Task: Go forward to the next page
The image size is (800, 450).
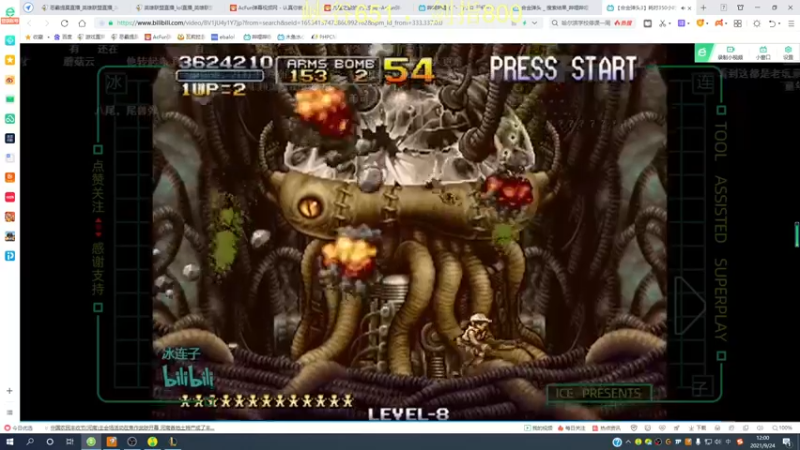Action: [x=46, y=23]
